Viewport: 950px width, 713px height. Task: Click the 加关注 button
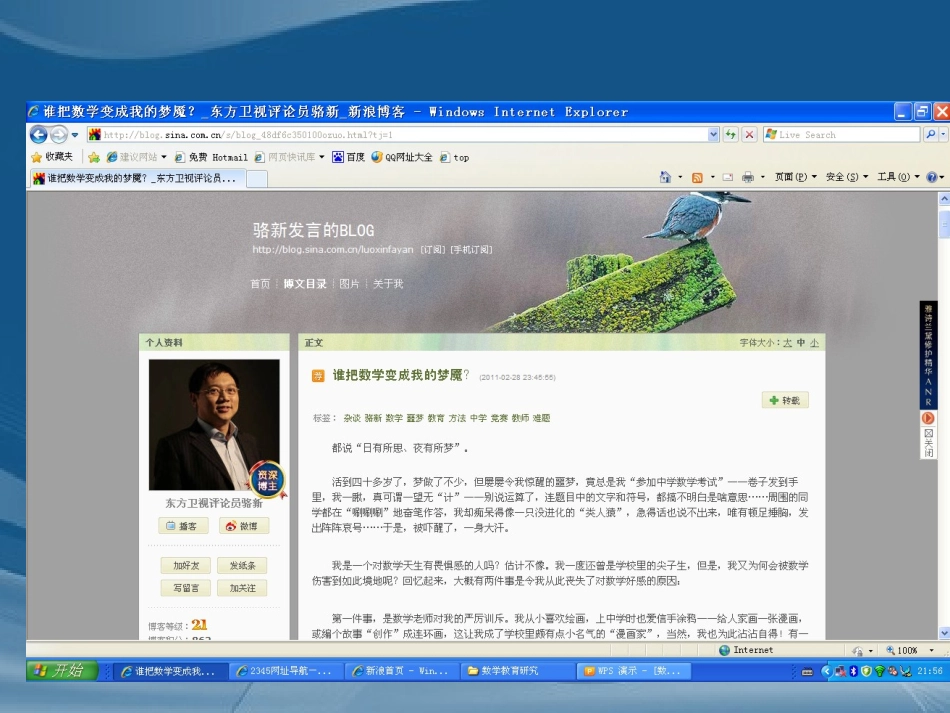242,588
